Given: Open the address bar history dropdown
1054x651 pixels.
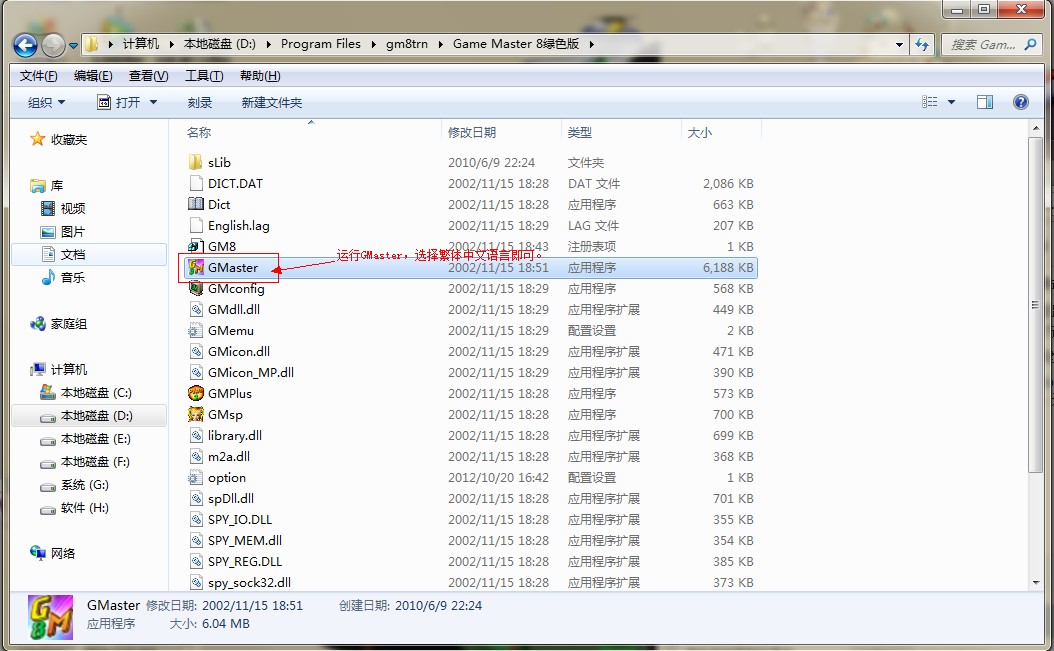Looking at the screenshot, I should 899,44.
